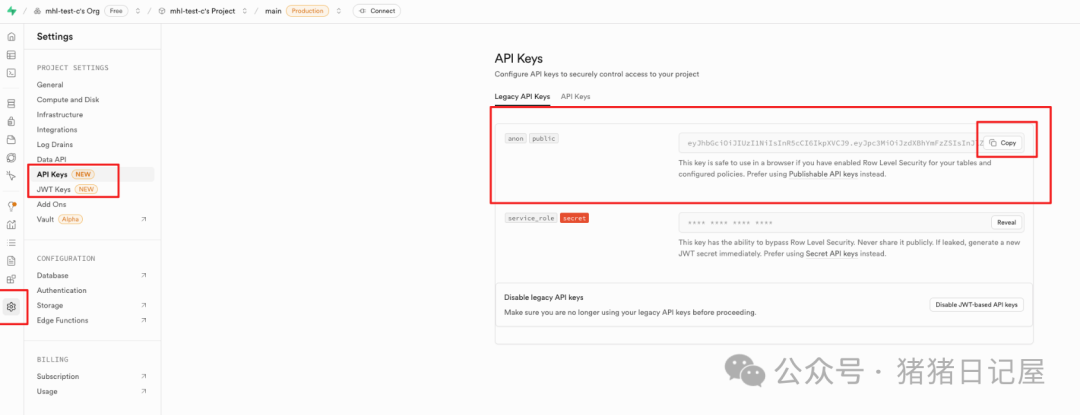
Task: Open the Logs list icon in sidebar
Action: tap(11, 242)
